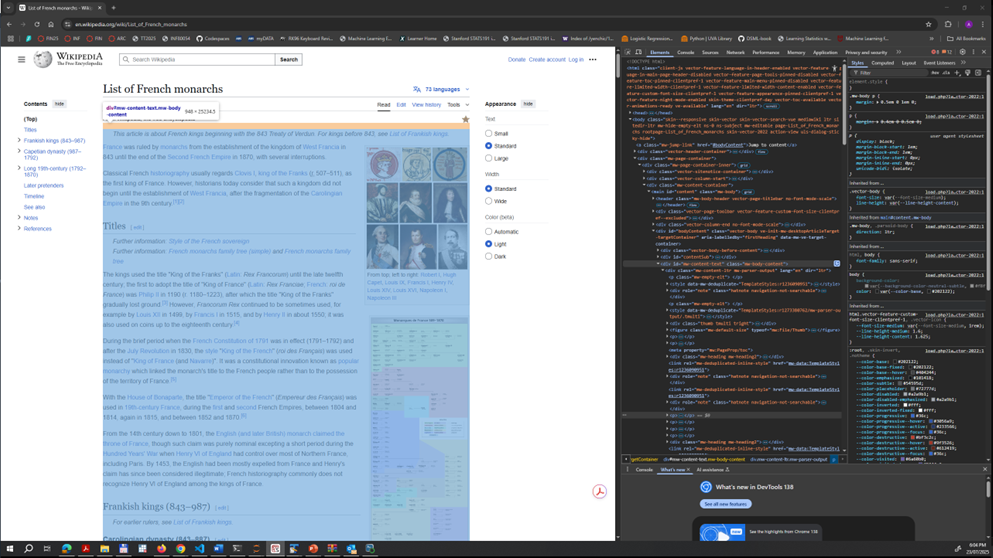
Task: Select the Large text size option
Action: click(x=489, y=158)
